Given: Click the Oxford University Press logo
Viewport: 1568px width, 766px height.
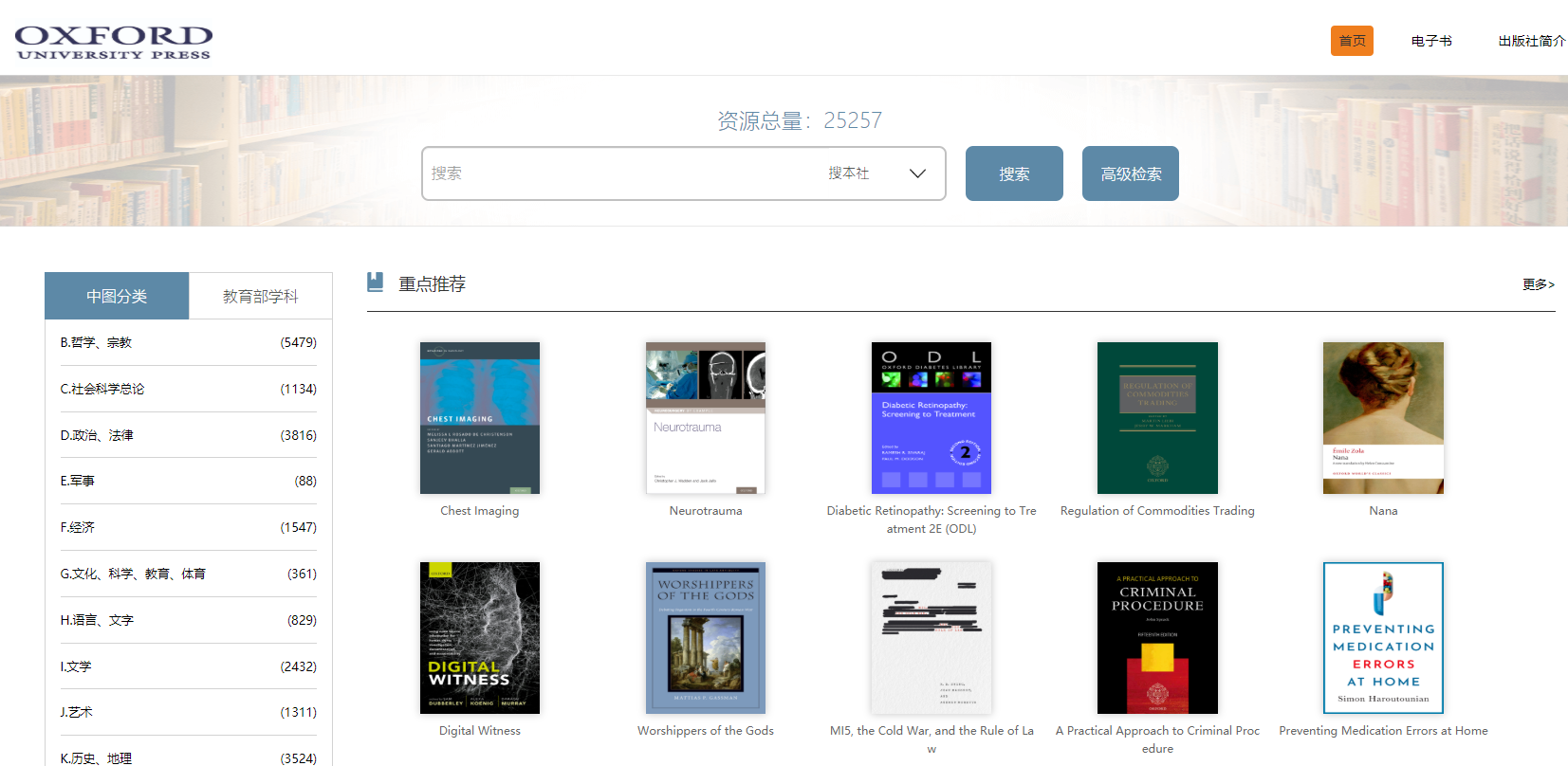Looking at the screenshot, I should (114, 42).
